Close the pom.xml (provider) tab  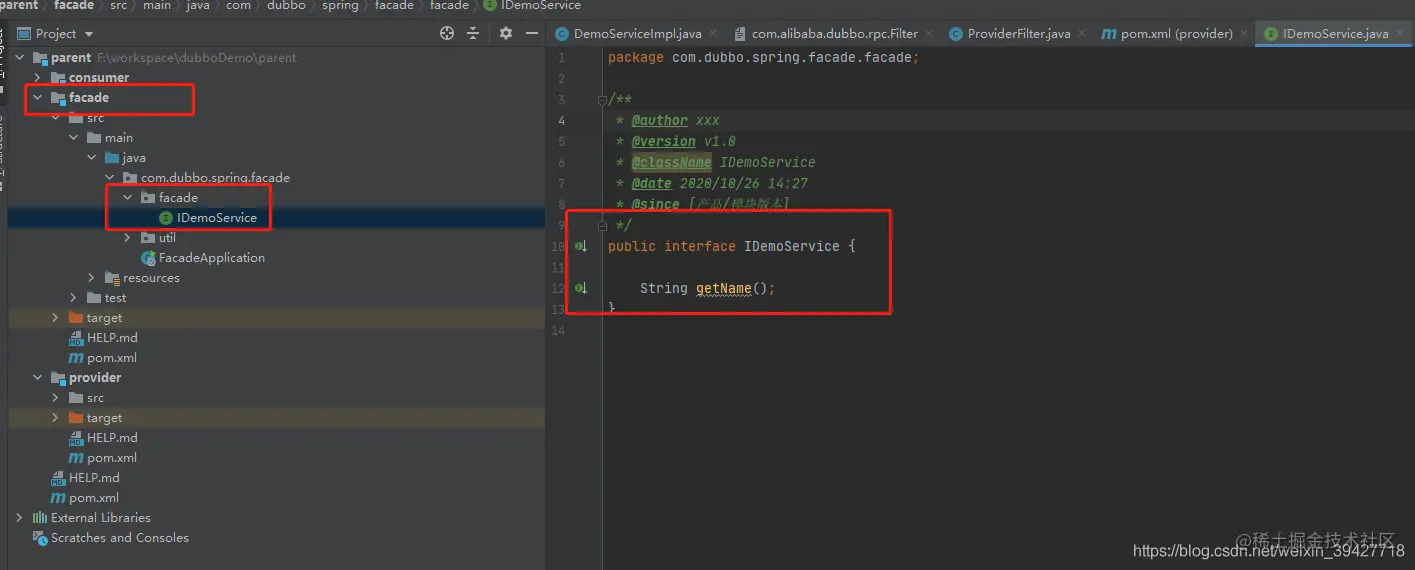coord(1243,33)
